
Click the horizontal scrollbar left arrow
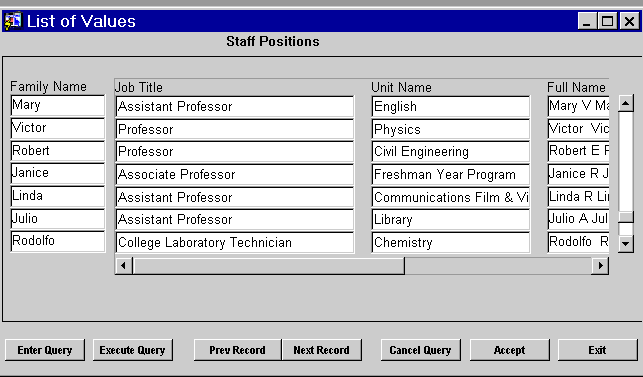pos(123,266)
